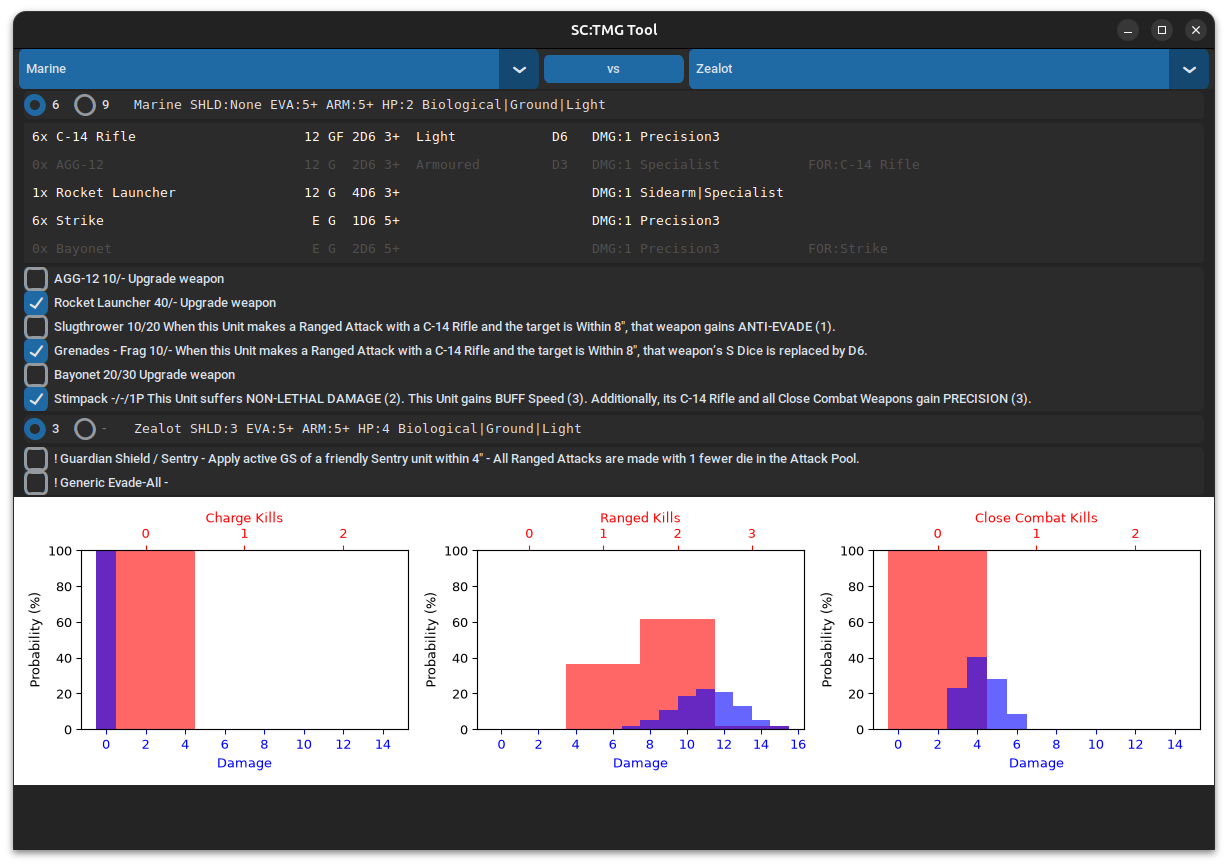Click the Zealot dropdown chevron arrow

(1189, 69)
